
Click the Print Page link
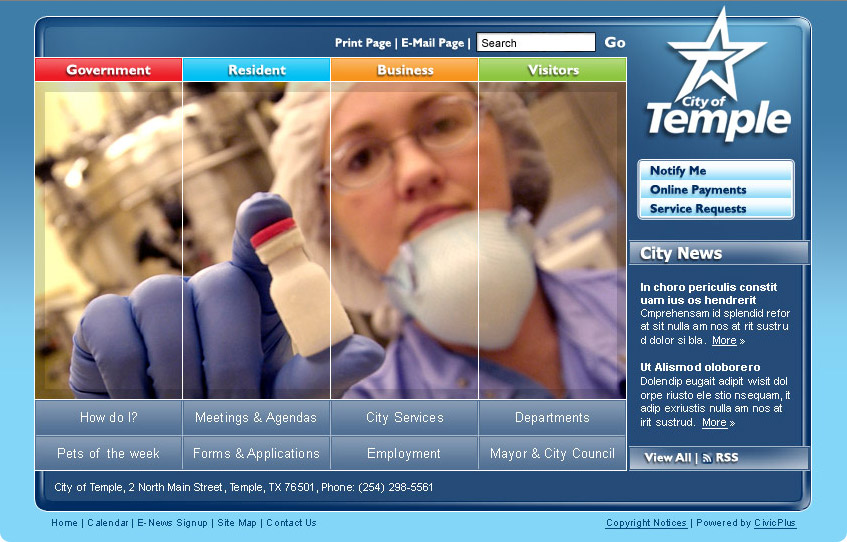pos(363,43)
